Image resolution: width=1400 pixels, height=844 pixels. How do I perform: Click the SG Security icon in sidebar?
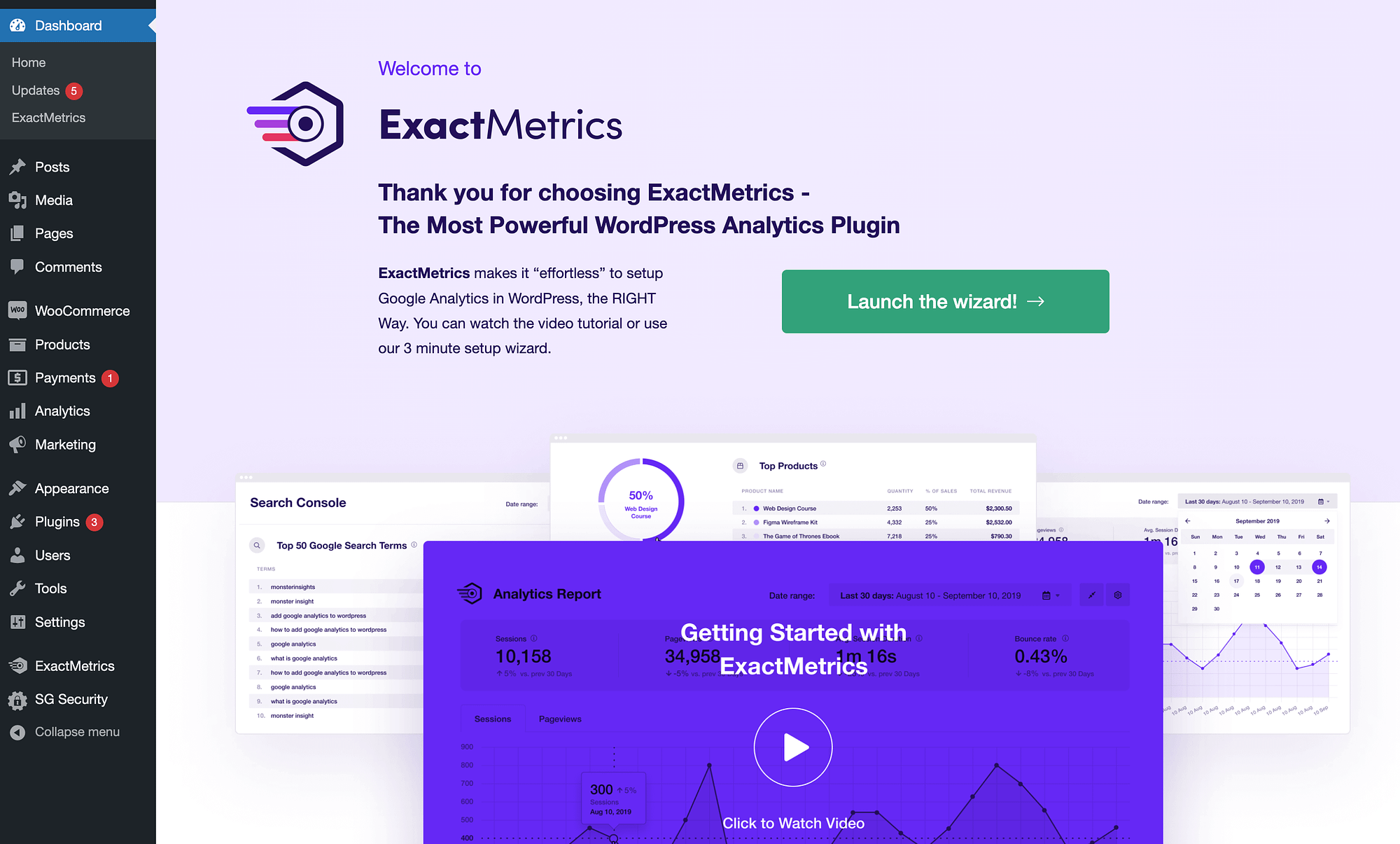[x=19, y=698]
